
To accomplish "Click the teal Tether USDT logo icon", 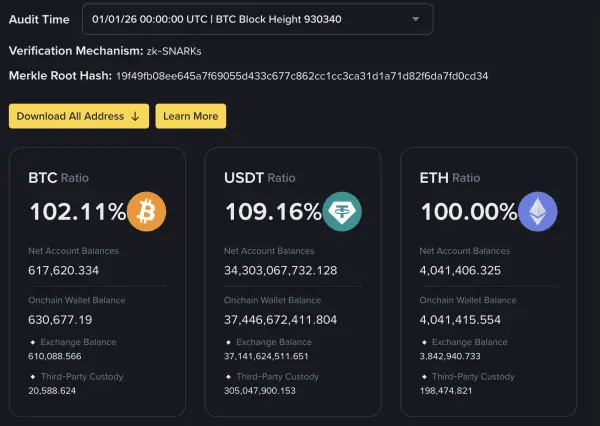I will 342,212.
